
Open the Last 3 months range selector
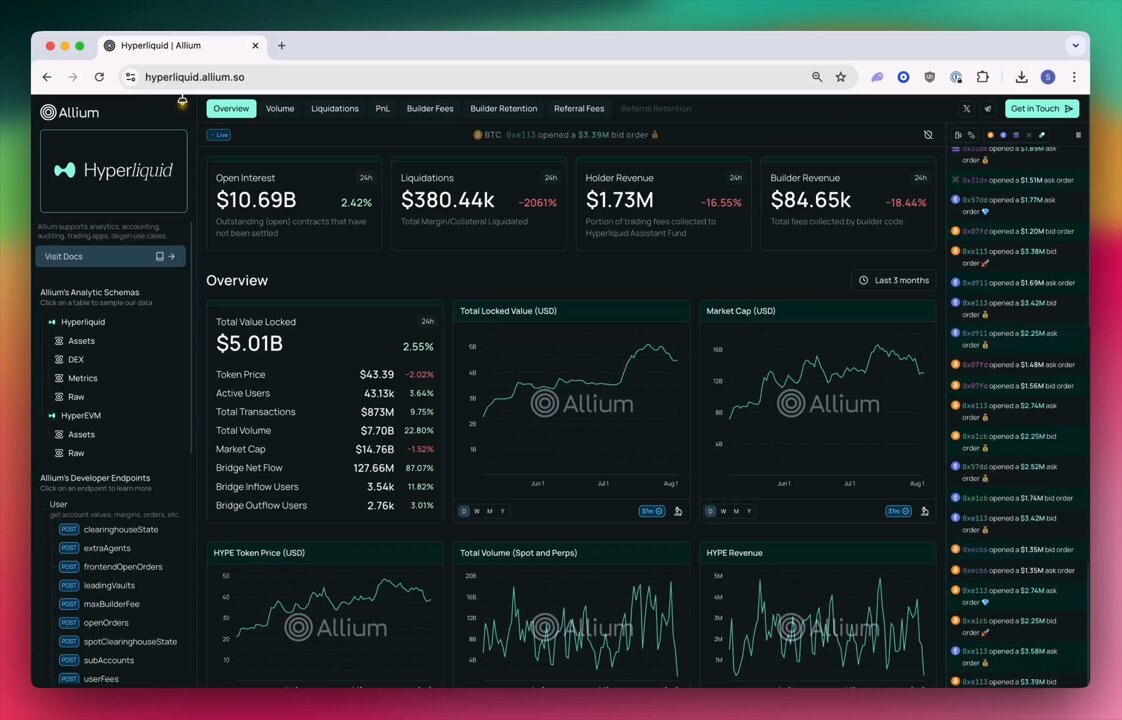[x=894, y=281]
